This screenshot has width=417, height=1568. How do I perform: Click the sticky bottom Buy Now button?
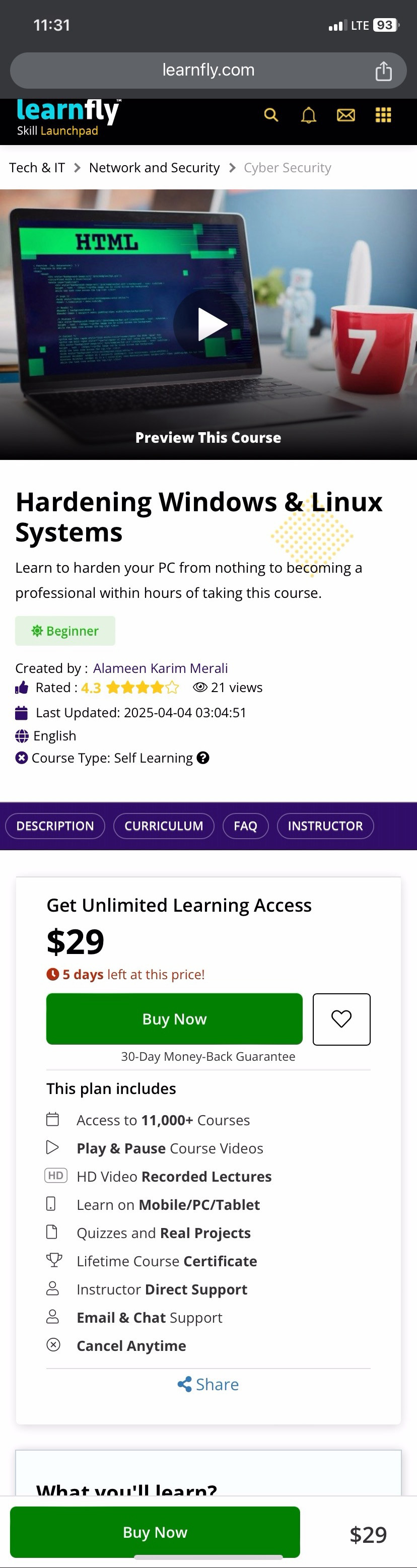tap(155, 1531)
